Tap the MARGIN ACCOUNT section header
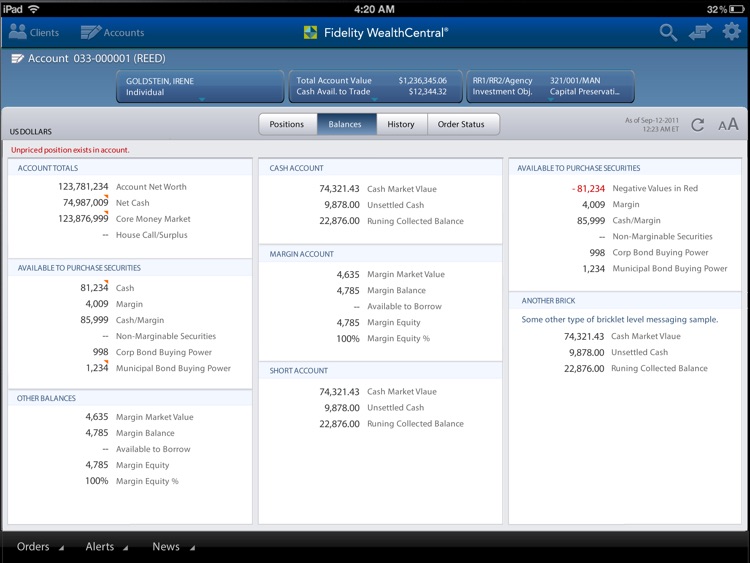The image size is (750, 563). tap(301, 254)
